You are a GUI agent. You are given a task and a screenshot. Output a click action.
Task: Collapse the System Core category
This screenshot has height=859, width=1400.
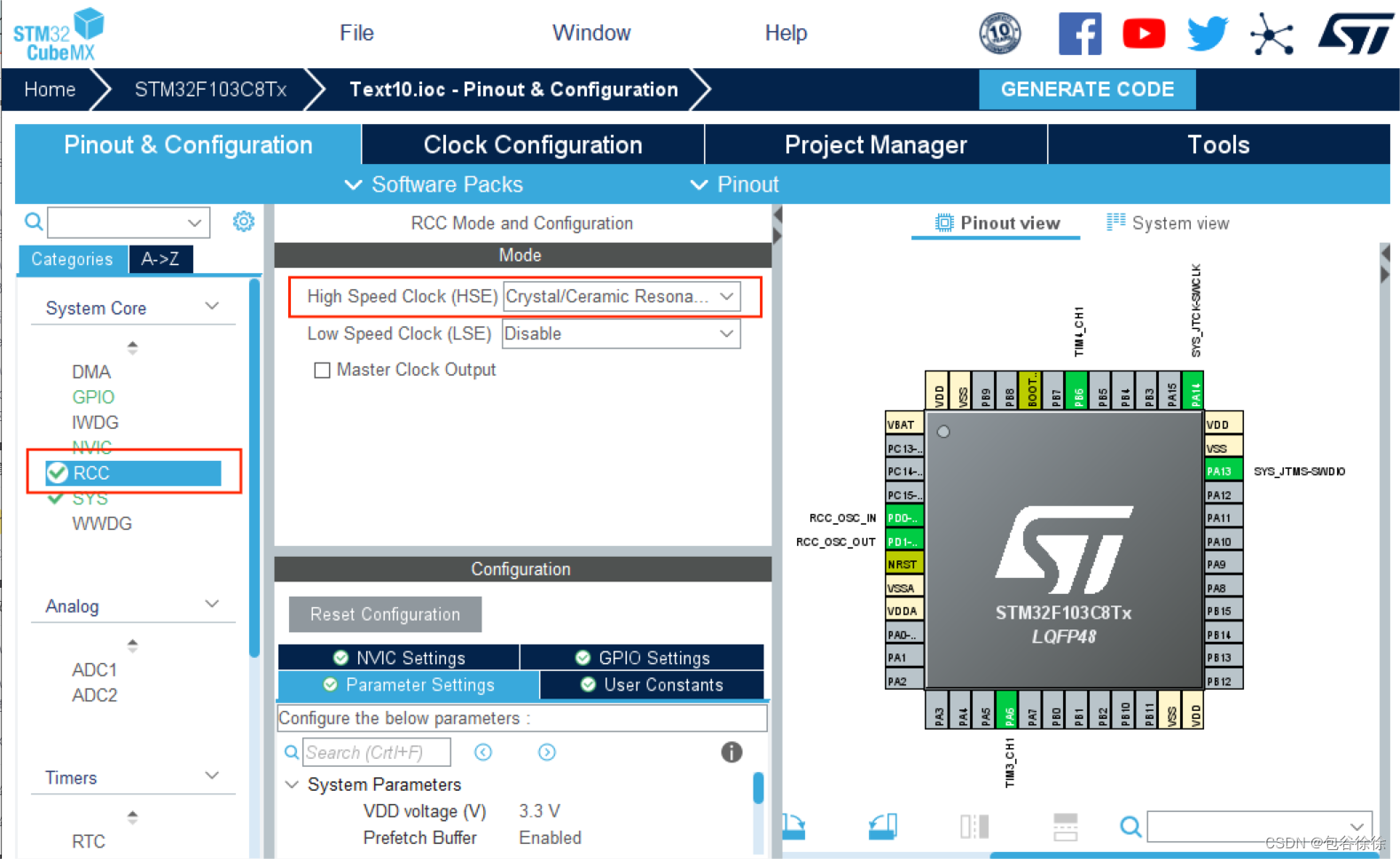point(212,307)
